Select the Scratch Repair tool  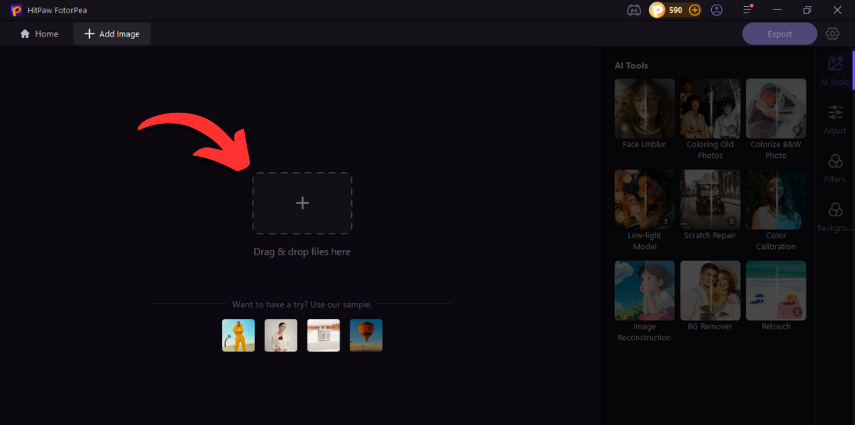pyautogui.click(x=710, y=205)
